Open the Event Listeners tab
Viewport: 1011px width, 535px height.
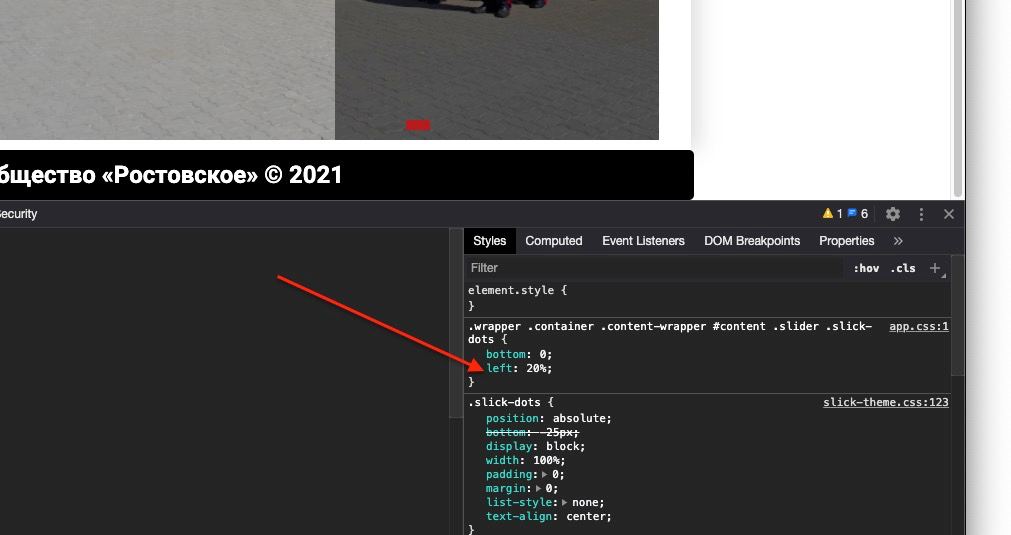(643, 240)
